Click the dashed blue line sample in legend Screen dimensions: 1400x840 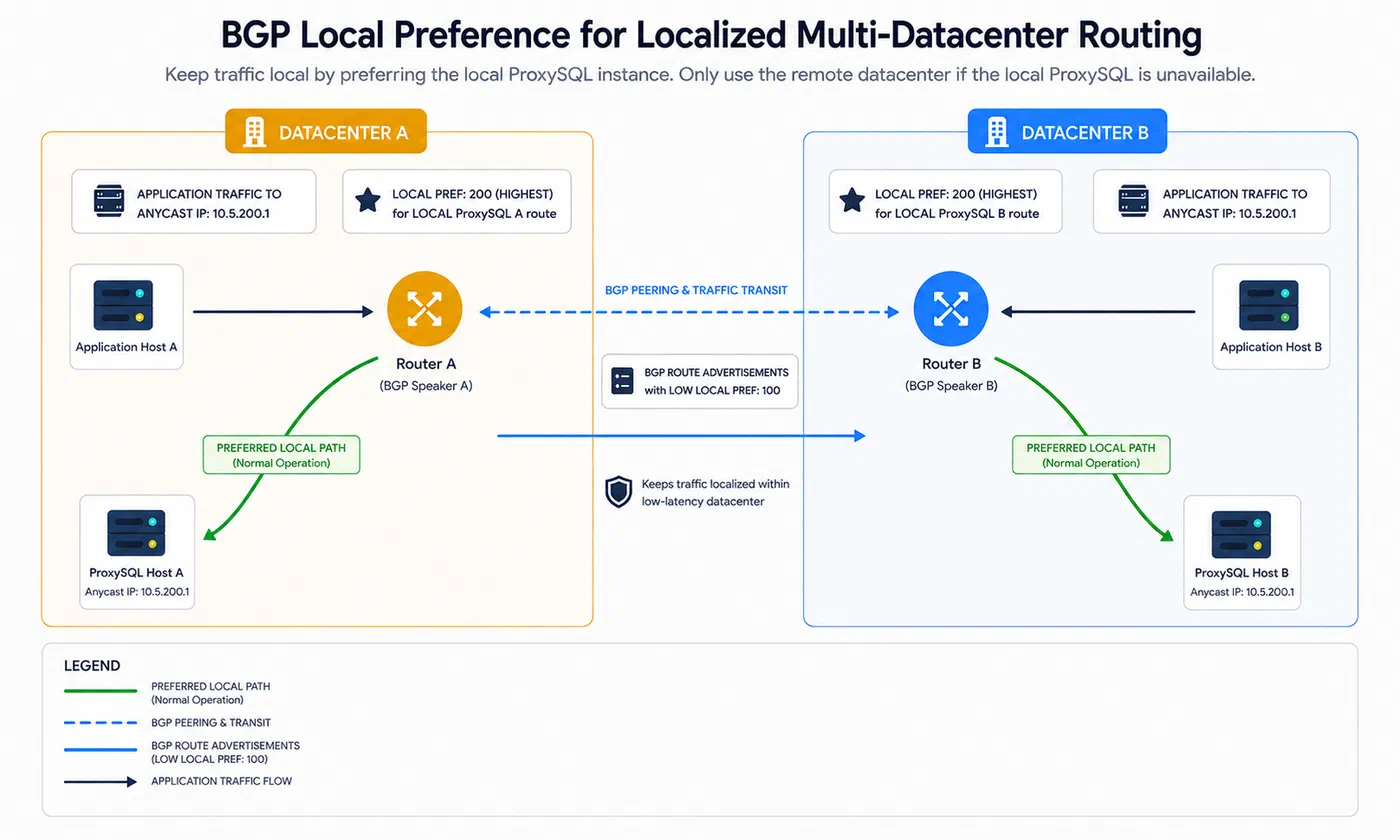tap(100, 722)
